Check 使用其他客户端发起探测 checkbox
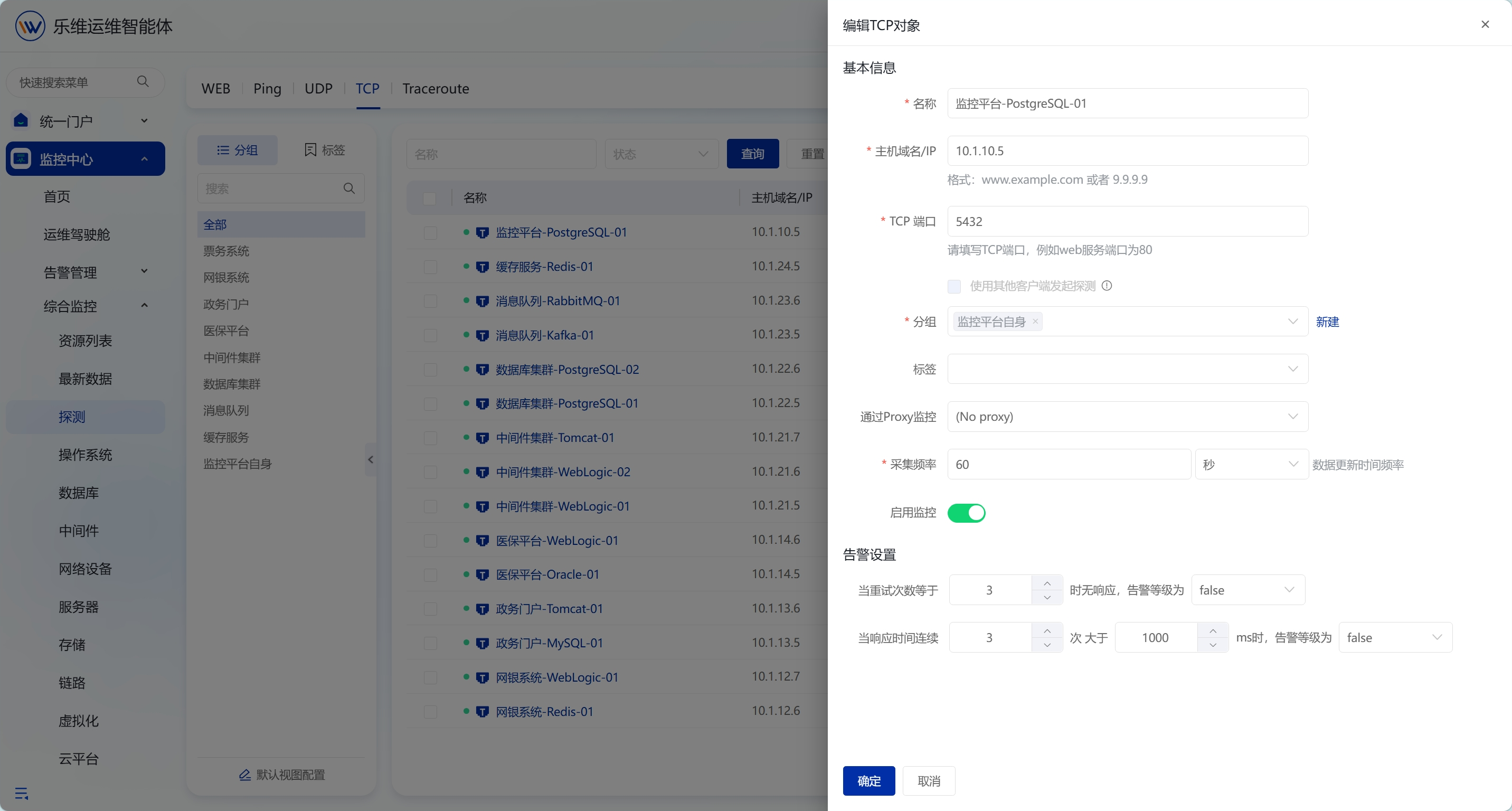 954,286
